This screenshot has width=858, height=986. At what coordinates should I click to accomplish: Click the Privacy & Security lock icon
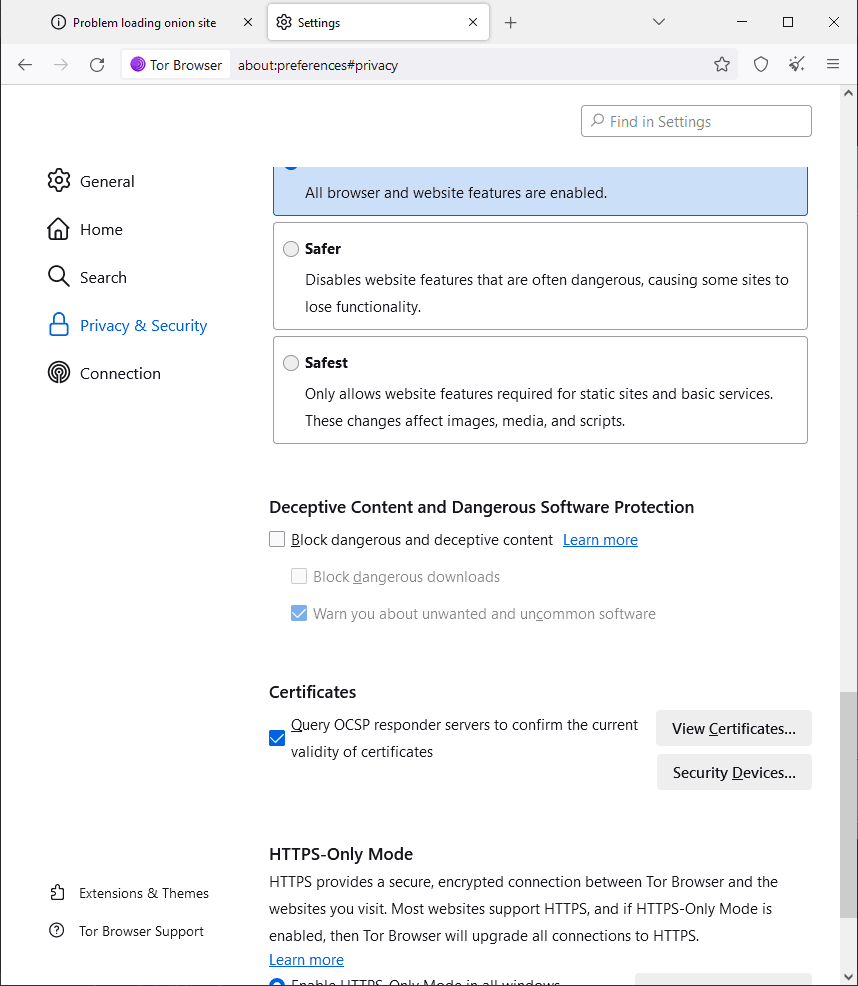pos(58,324)
